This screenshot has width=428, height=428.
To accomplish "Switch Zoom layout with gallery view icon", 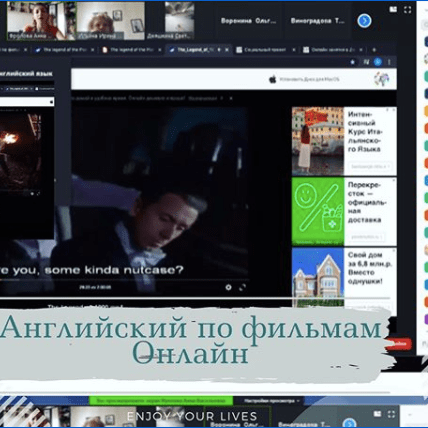I will tap(393, 9).
